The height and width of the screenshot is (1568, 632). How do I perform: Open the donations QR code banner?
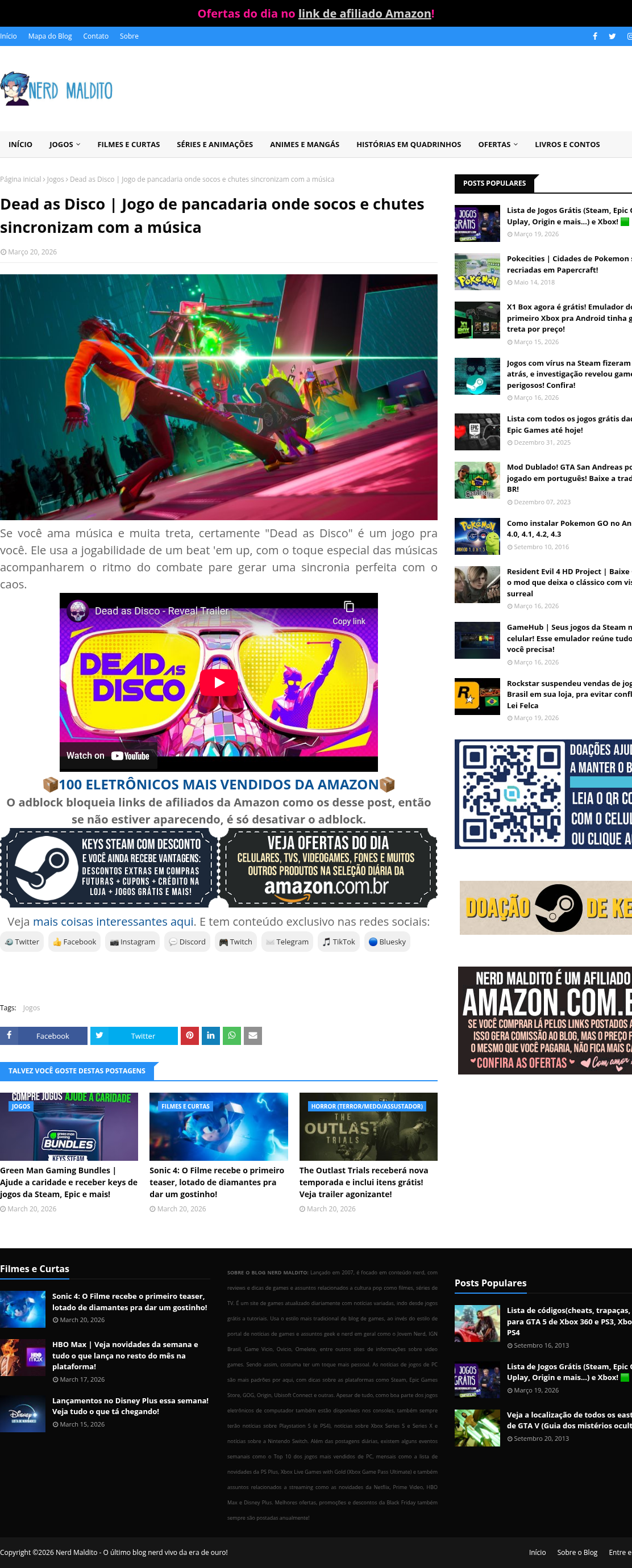click(543, 794)
